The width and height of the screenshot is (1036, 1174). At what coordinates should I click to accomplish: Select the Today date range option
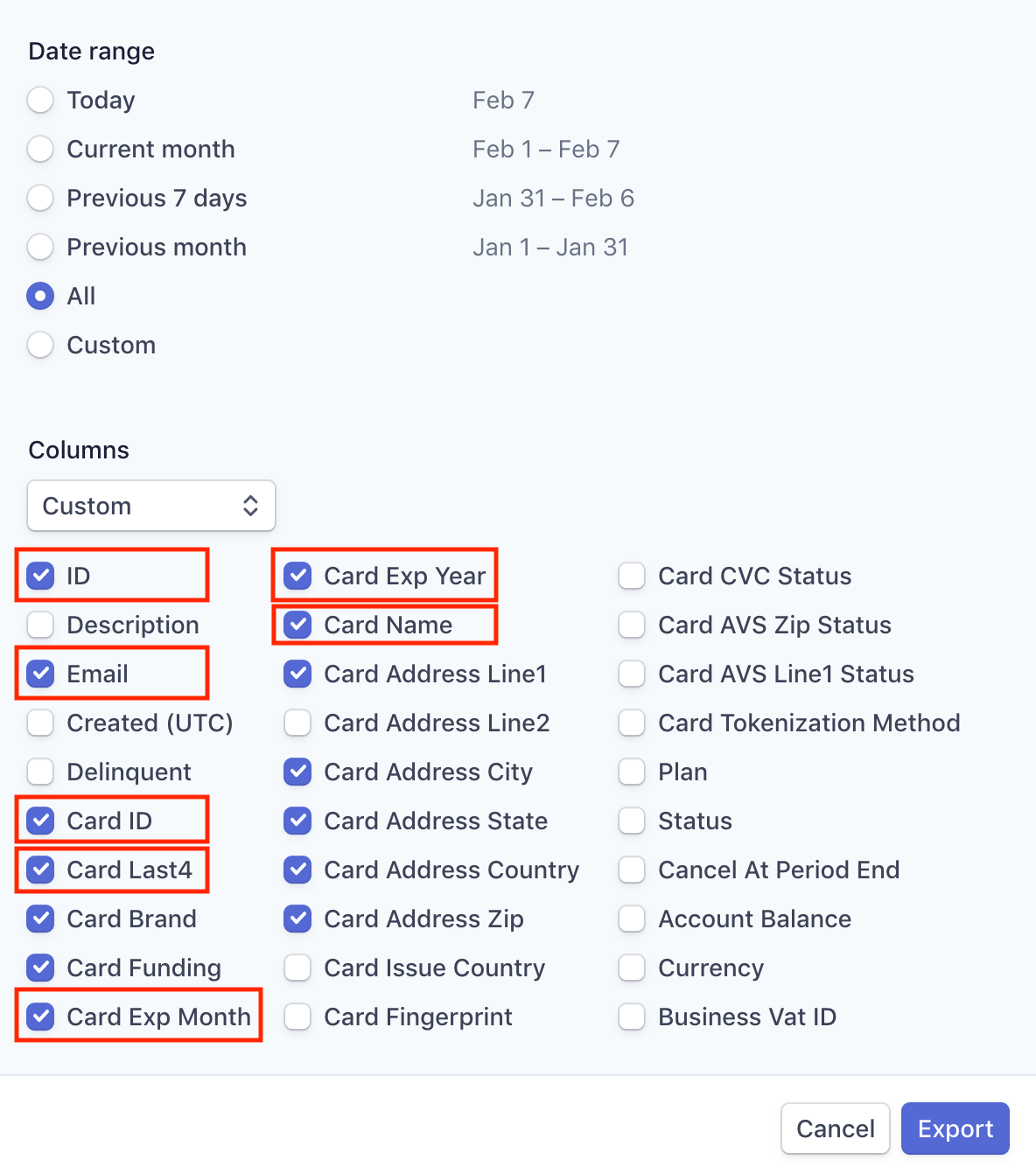click(40, 100)
